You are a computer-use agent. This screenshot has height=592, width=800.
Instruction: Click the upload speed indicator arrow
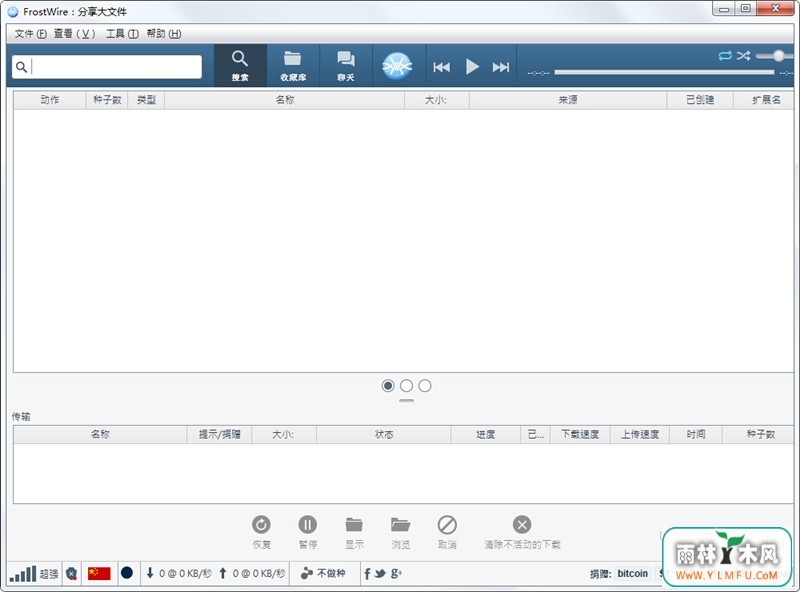pos(223,573)
